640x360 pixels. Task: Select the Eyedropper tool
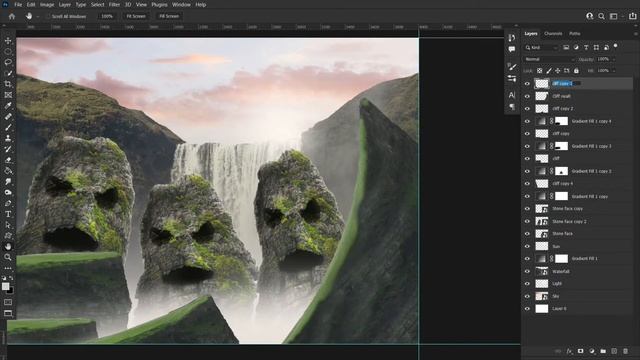(x=8, y=106)
